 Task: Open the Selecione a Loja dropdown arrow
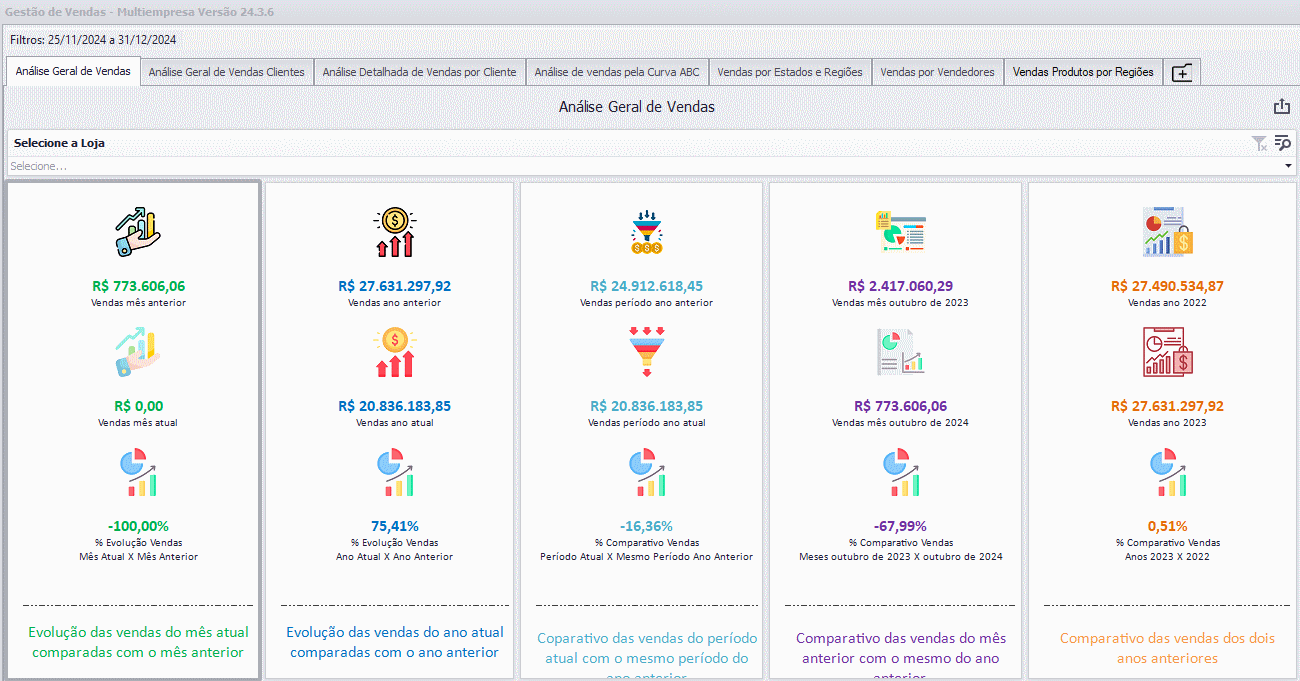click(1287, 166)
